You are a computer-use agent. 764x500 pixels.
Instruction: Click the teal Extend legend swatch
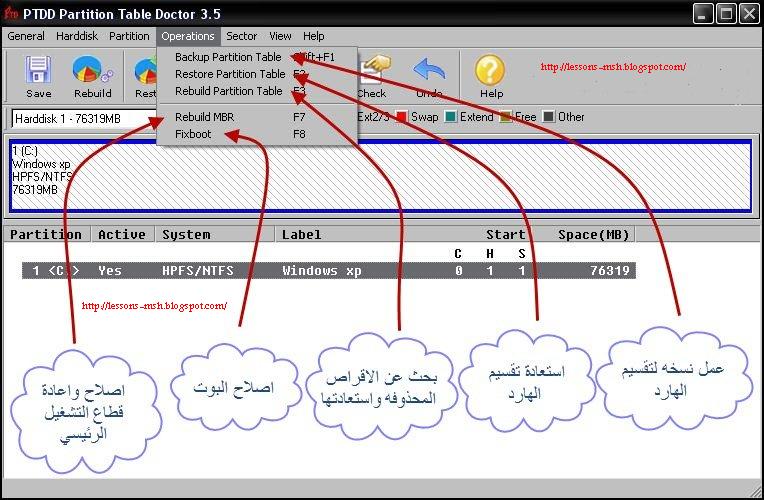451,117
